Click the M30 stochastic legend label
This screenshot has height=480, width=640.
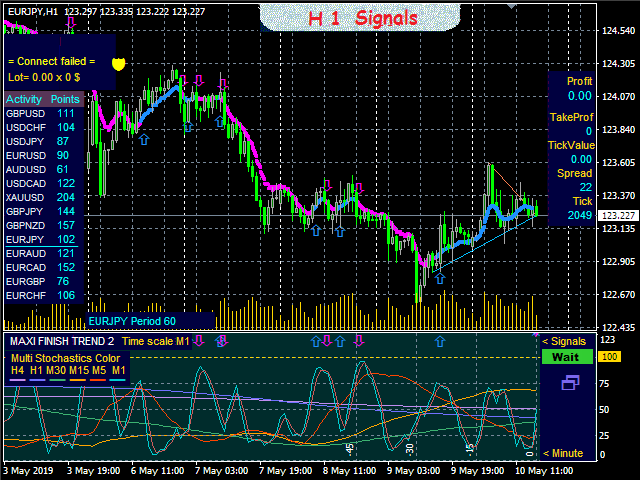tap(56, 370)
